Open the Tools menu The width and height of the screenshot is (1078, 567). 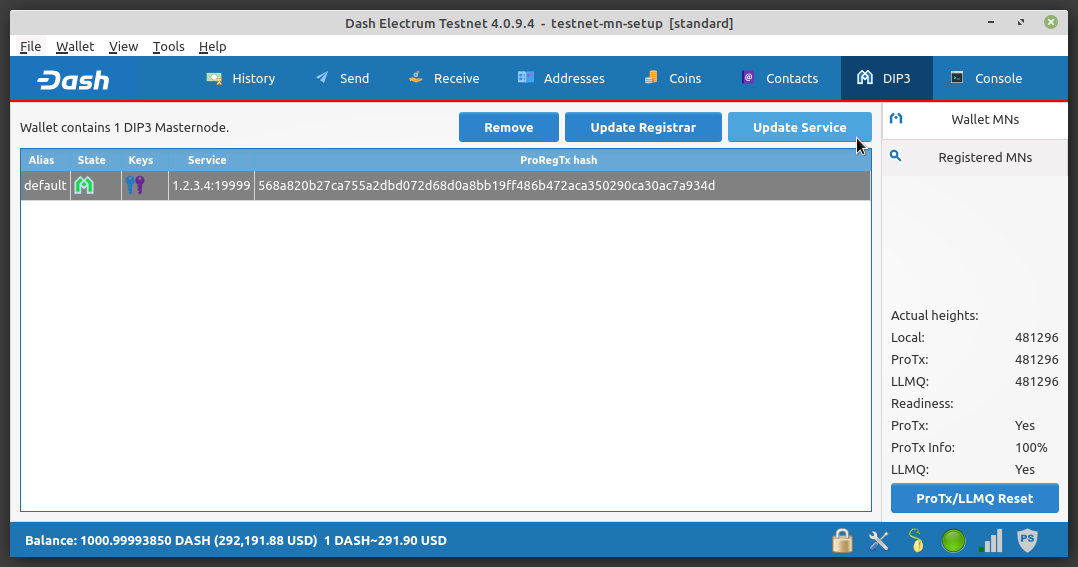(168, 46)
